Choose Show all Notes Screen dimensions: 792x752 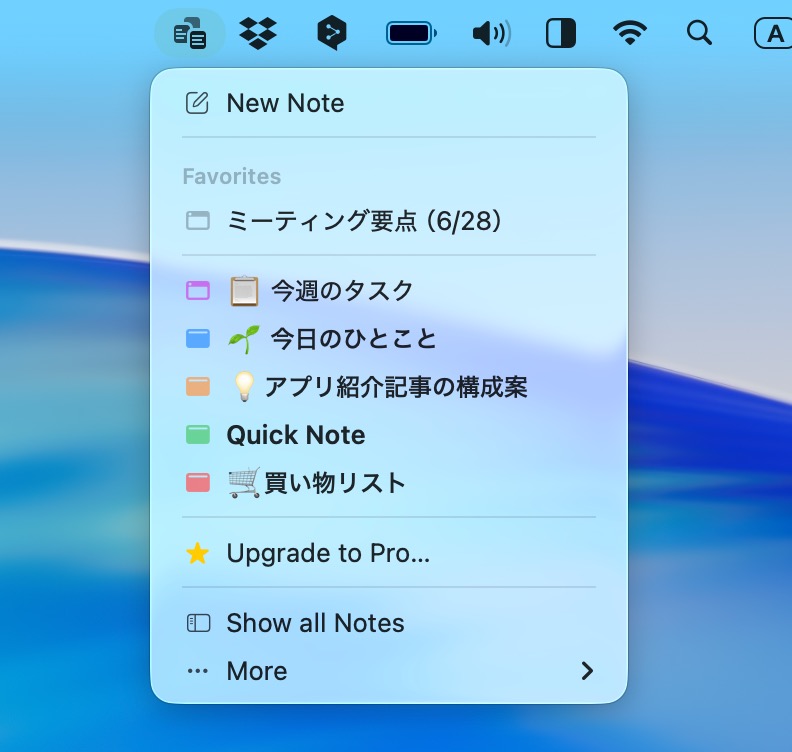[x=315, y=623]
